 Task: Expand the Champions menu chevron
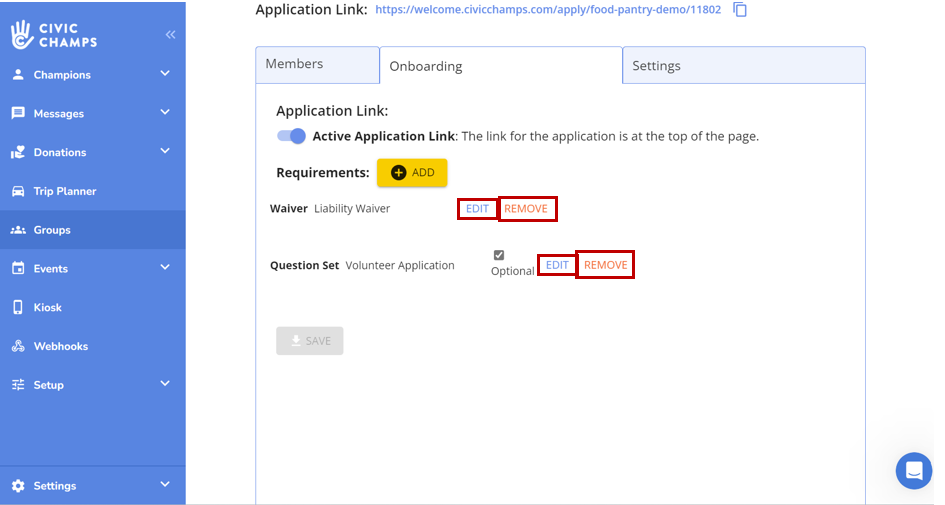(165, 74)
